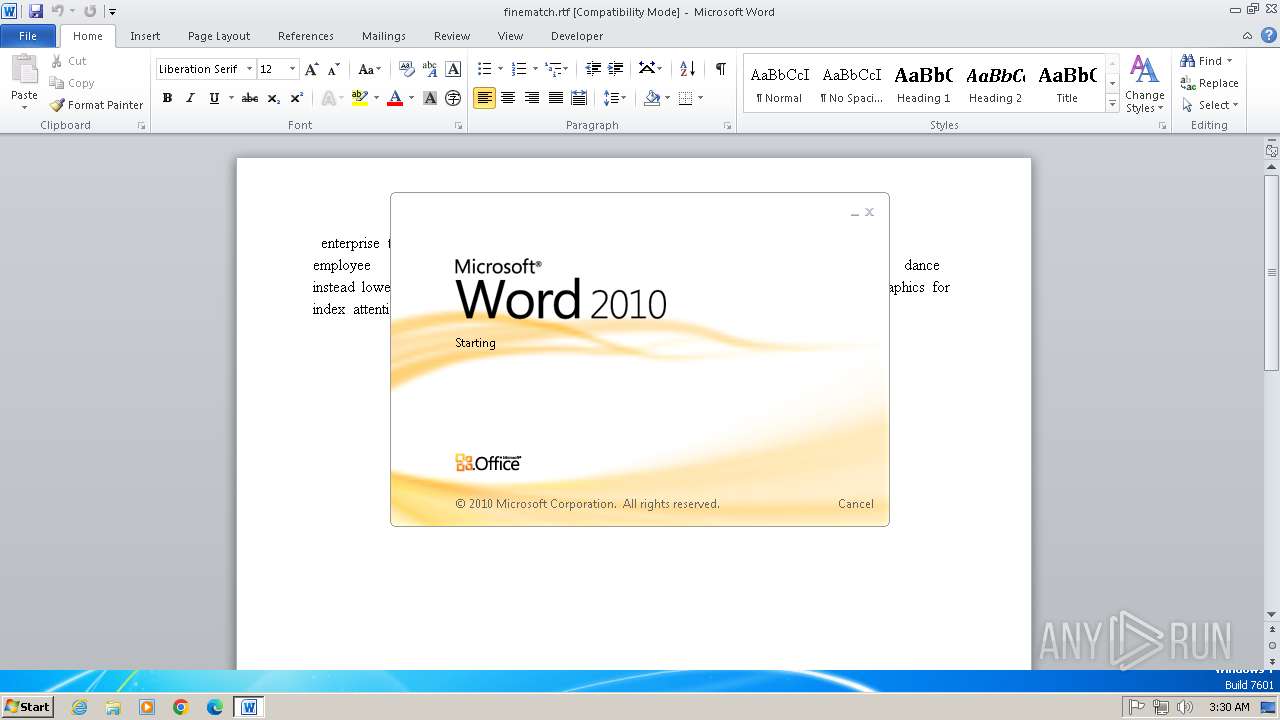Toggle Italic formatting
The width and height of the screenshot is (1280, 720).
point(190,98)
